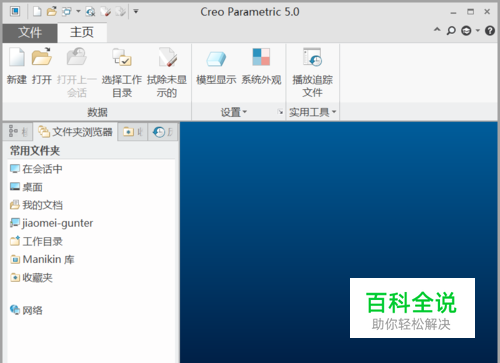This screenshot has width=500, height=363.
Task: Select 工作目录 folder
Action: pyautogui.click(x=36, y=241)
